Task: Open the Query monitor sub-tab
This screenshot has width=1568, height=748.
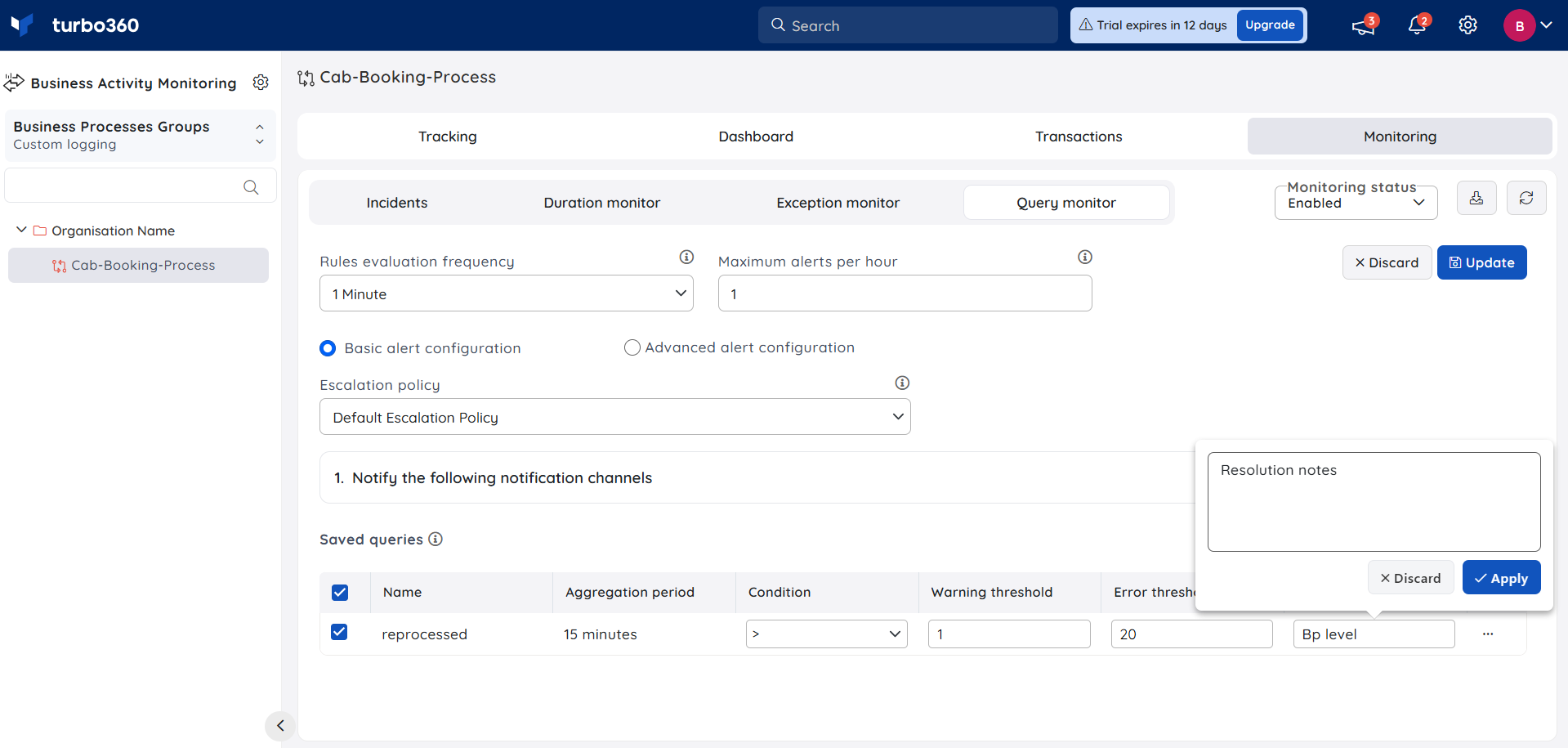Action: pos(1066,203)
